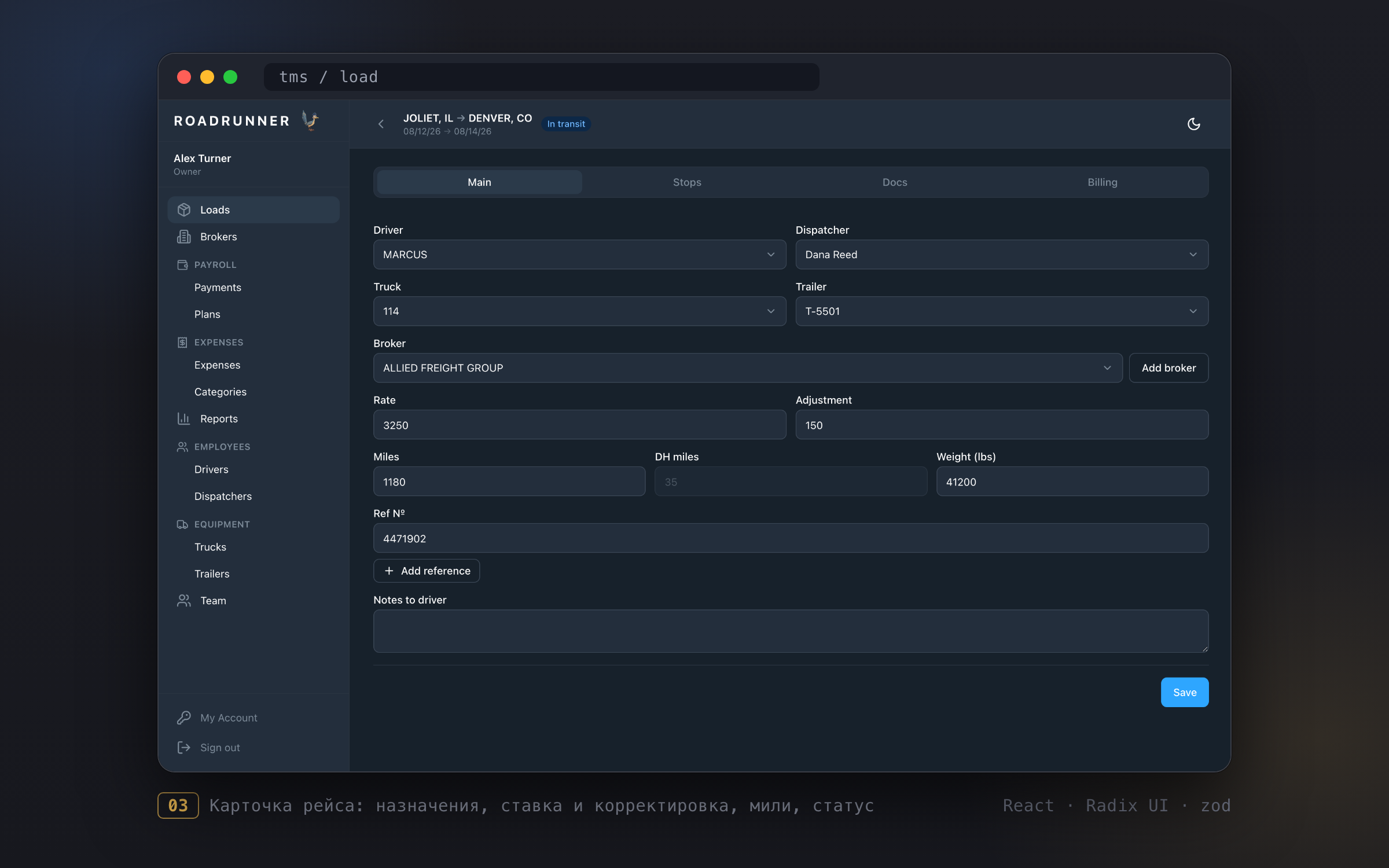Screen dimensions: 1389x868
Task: Click the Add broker button
Action: coord(1168,368)
